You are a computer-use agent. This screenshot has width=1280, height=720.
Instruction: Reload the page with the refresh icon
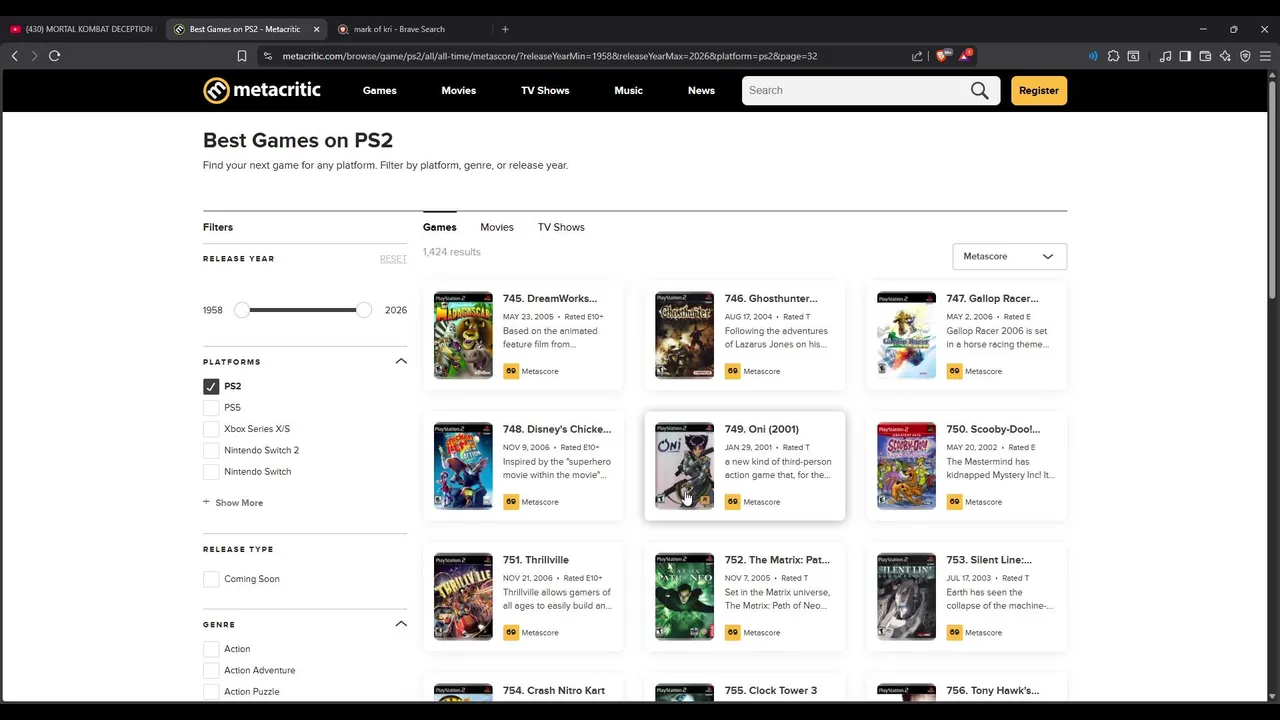55,56
